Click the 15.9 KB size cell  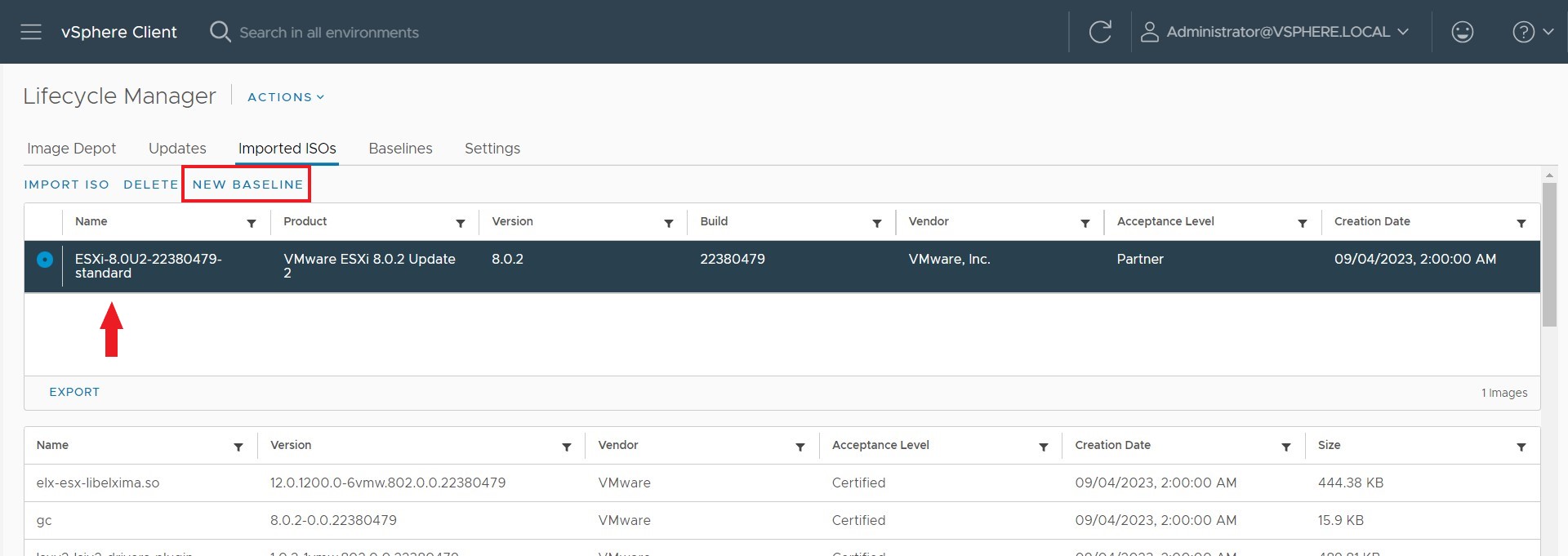[1341, 520]
